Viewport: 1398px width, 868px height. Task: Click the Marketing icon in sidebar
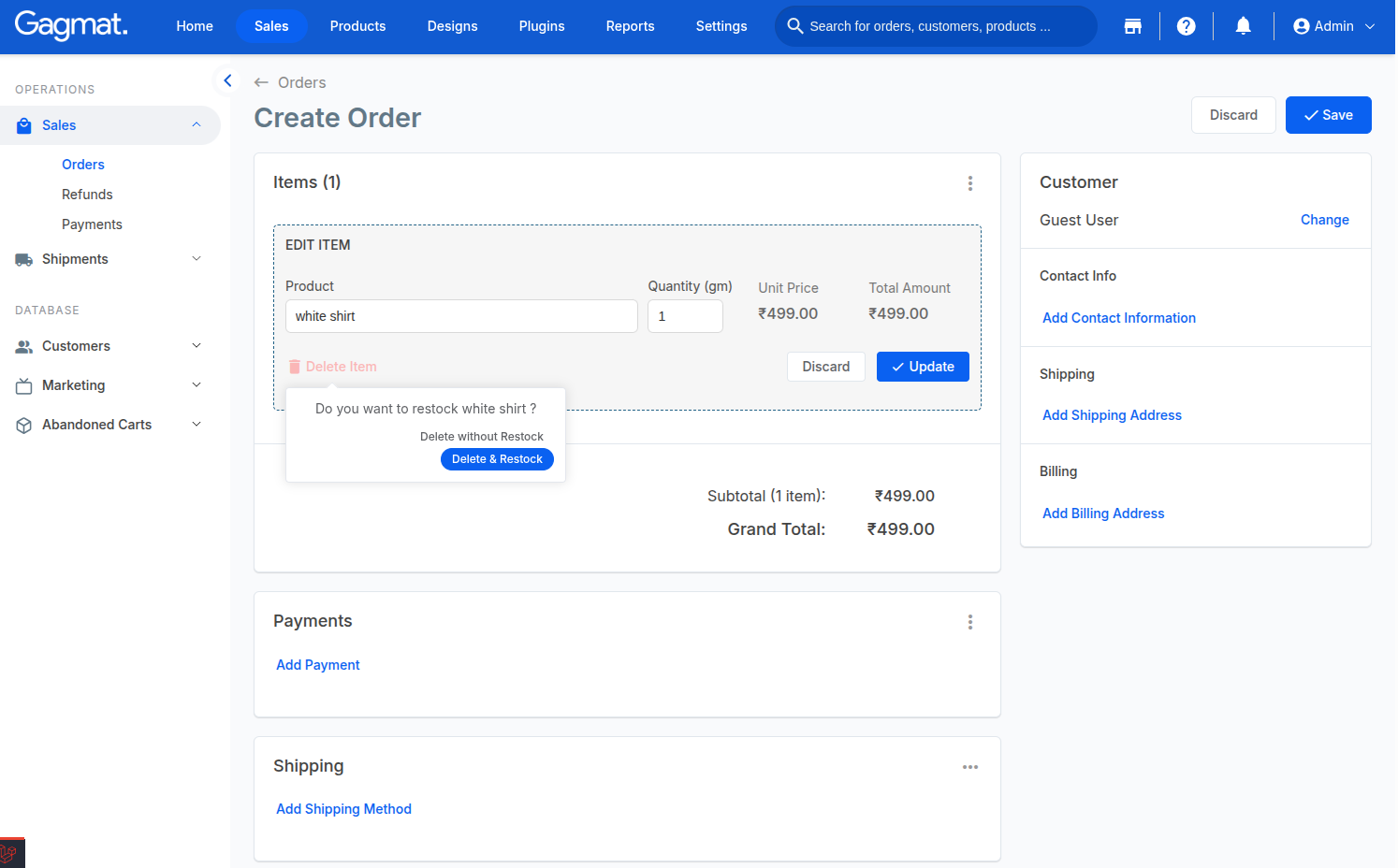pos(24,385)
